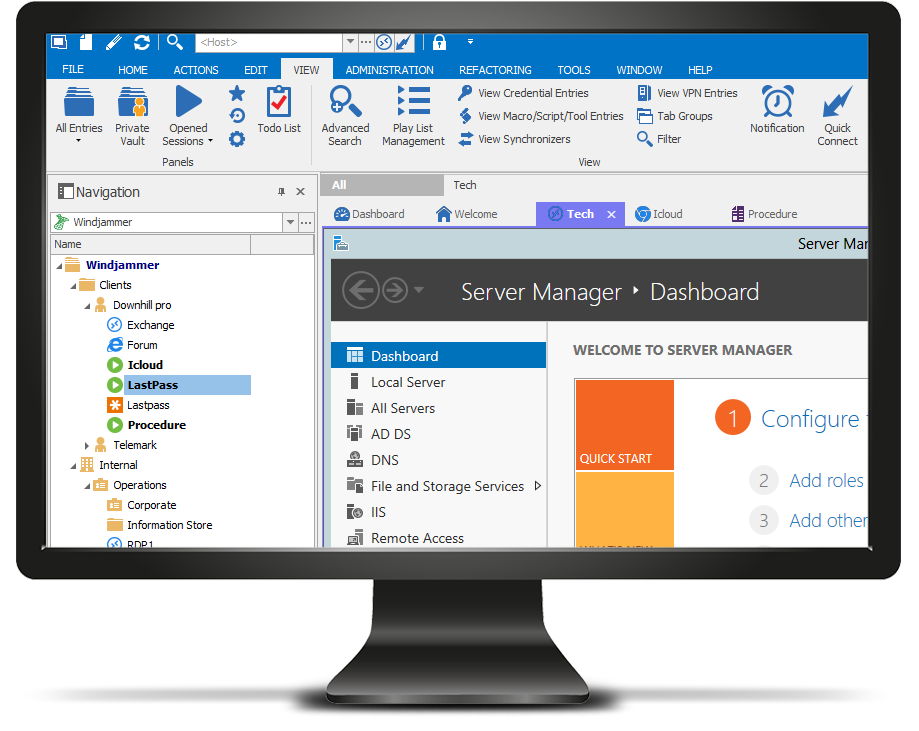Select the Exchange entry in tree
This screenshot has height=731, width=919.
(141, 325)
